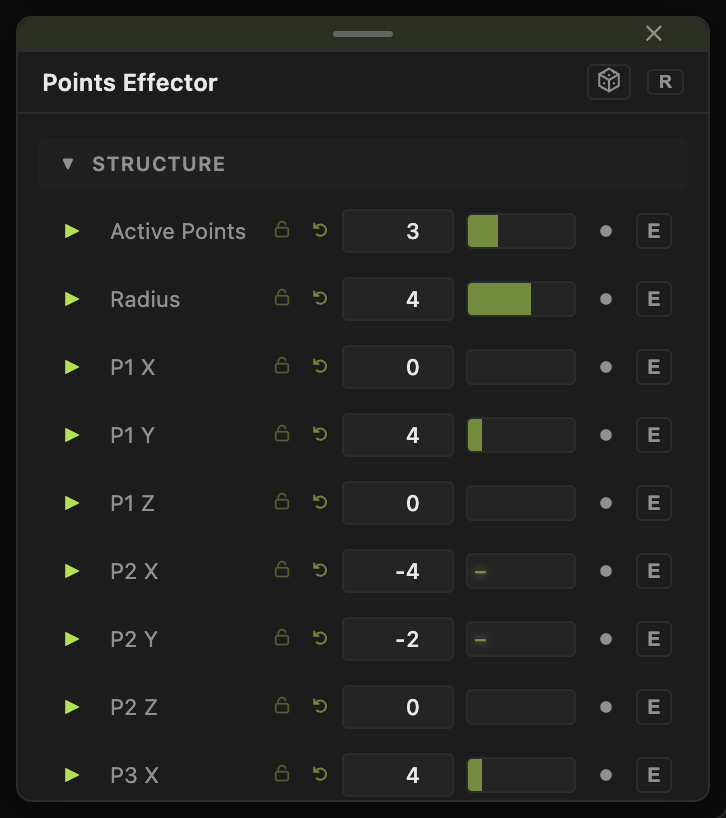Toggle the lock icon for P2 X
The image size is (726, 818).
point(282,570)
